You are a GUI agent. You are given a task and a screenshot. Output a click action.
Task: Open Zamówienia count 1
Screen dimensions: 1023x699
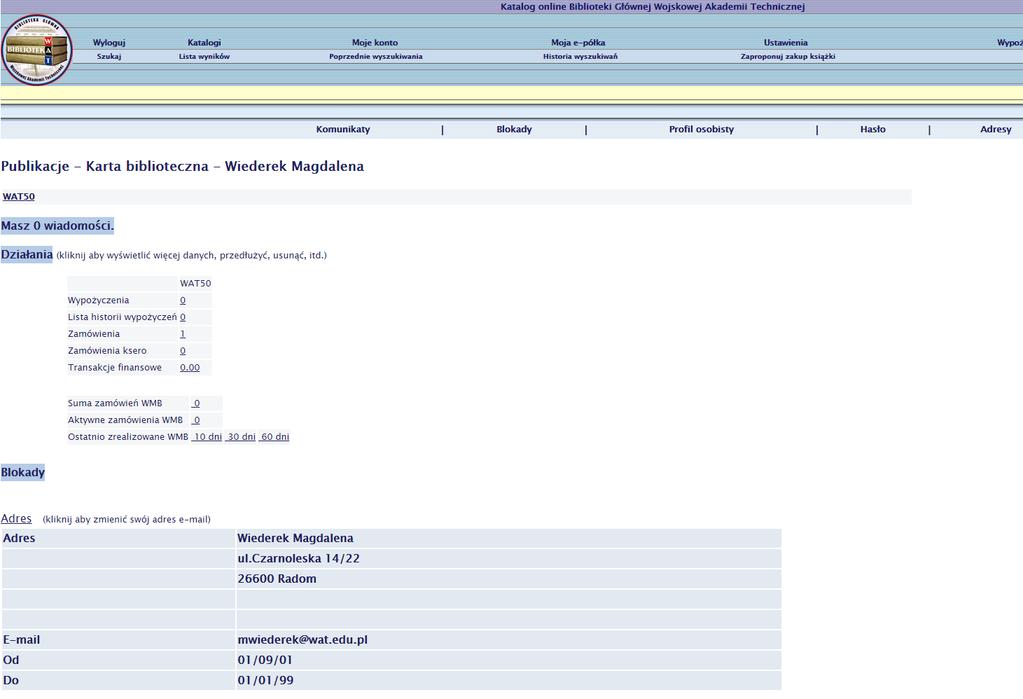[x=183, y=334]
